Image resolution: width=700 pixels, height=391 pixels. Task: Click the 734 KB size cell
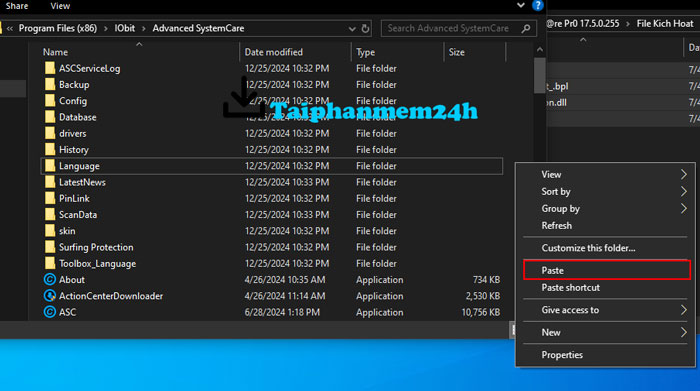(486, 280)
